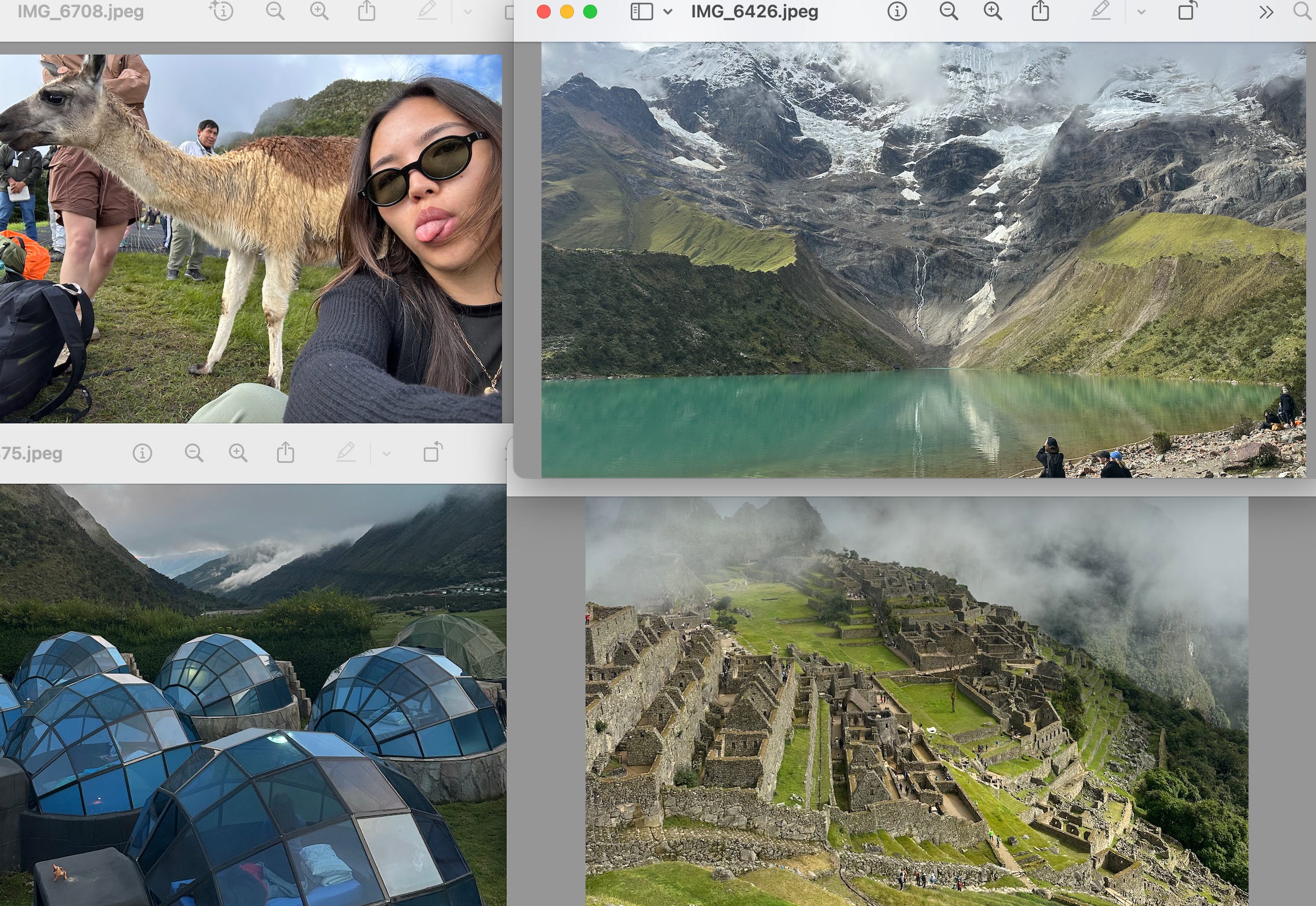This screenshot has height=906, width=1316.
Task: Zoom in on IMG_6708.jpeg llama photo
Action: [319, 12]
